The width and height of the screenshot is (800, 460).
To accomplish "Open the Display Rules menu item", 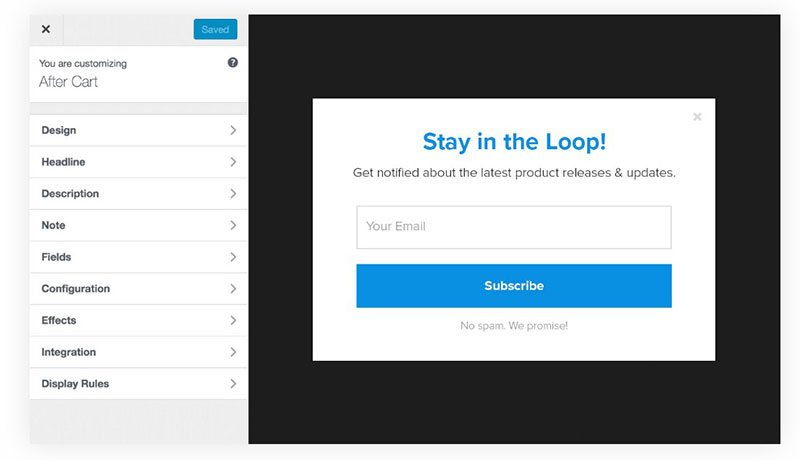I will [138, 384].
